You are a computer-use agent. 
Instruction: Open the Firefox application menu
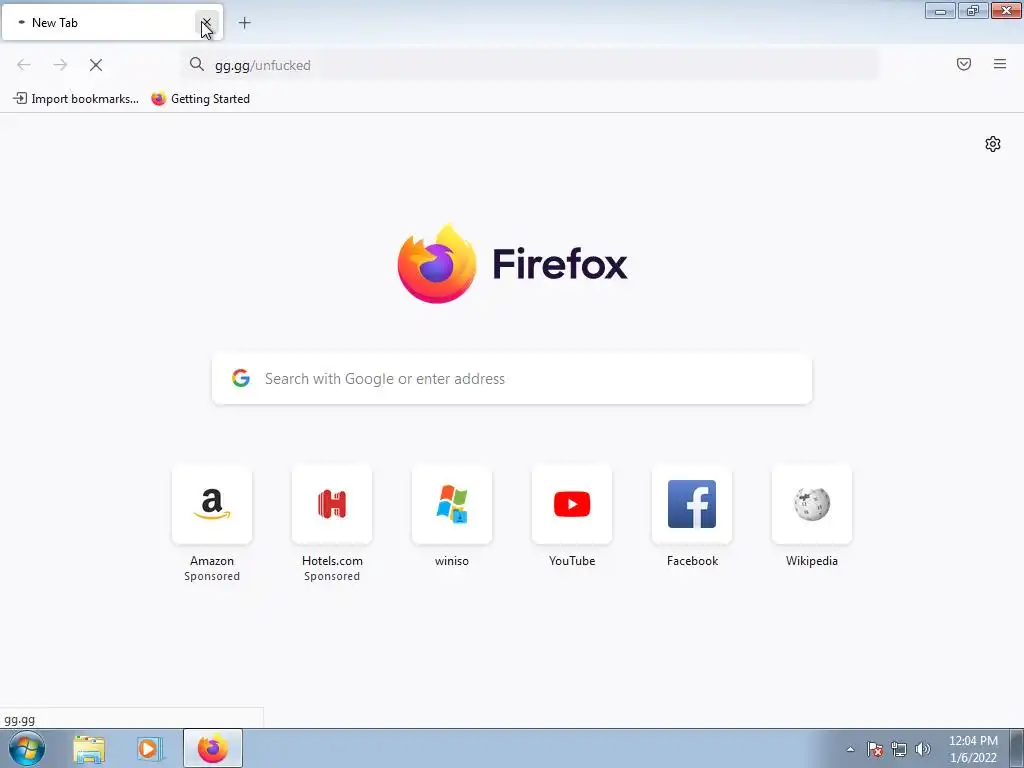point(1000,64)
